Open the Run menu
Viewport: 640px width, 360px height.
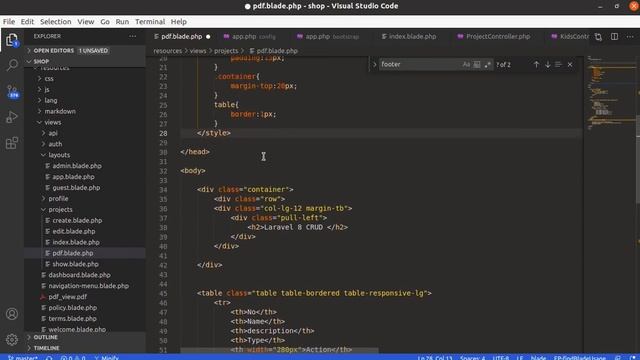pos(122,22)
